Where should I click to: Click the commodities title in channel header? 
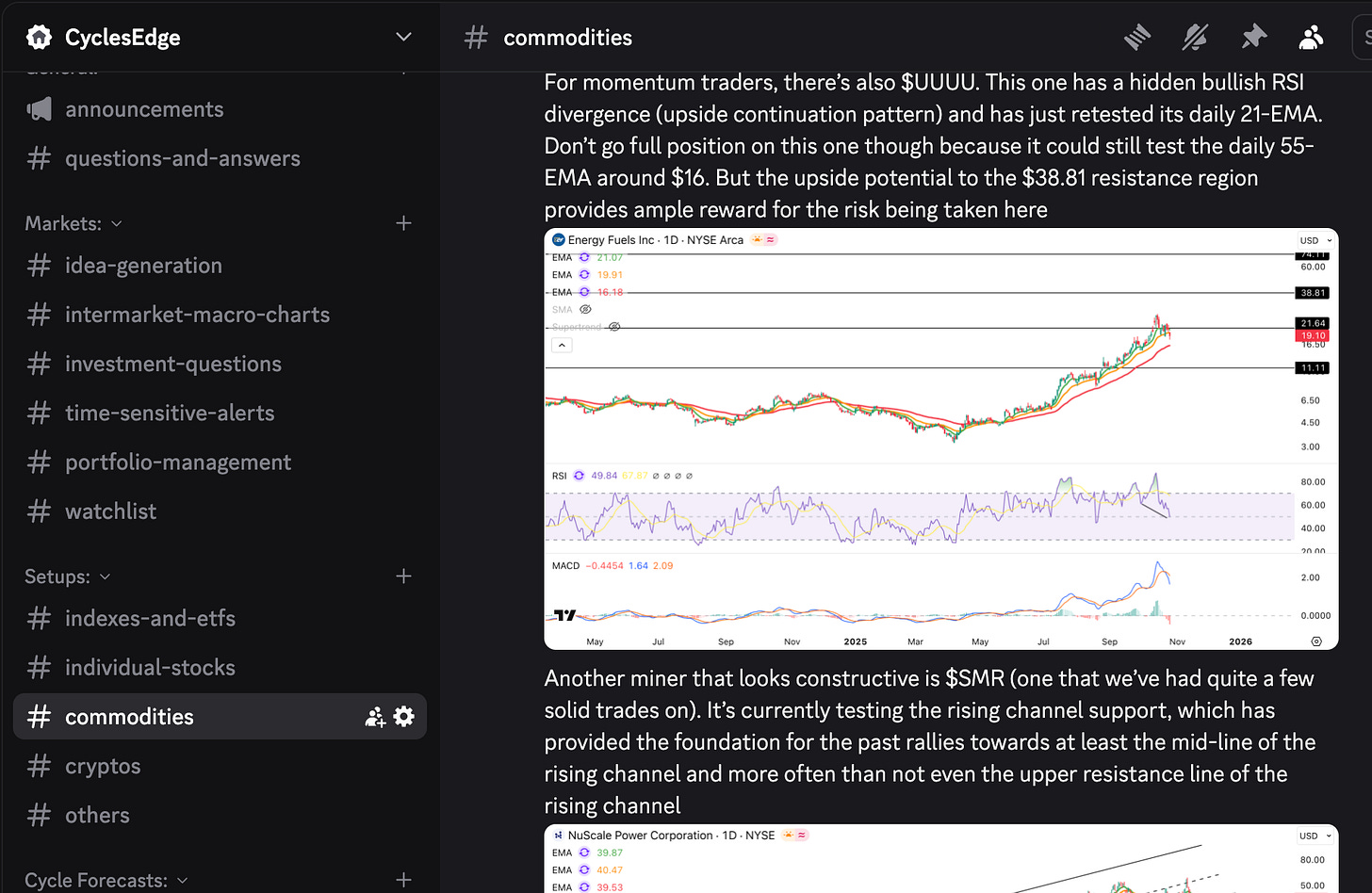(x=567, y=38)
